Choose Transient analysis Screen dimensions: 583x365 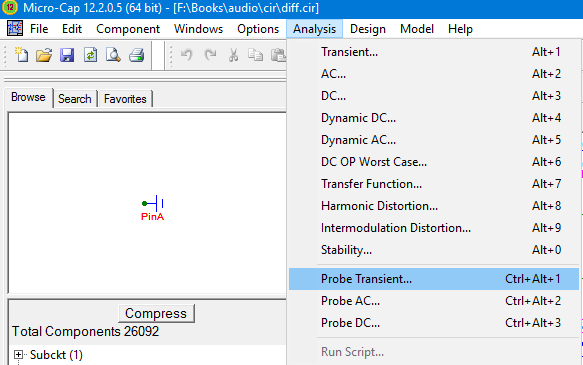[x=434, y=52]
